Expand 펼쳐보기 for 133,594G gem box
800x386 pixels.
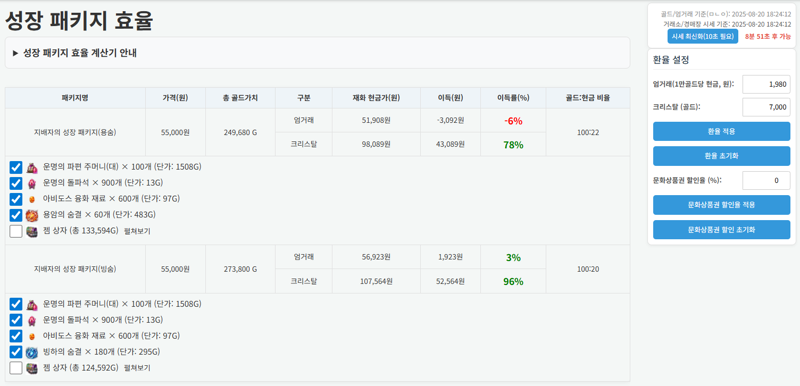(x=137, y=231)
